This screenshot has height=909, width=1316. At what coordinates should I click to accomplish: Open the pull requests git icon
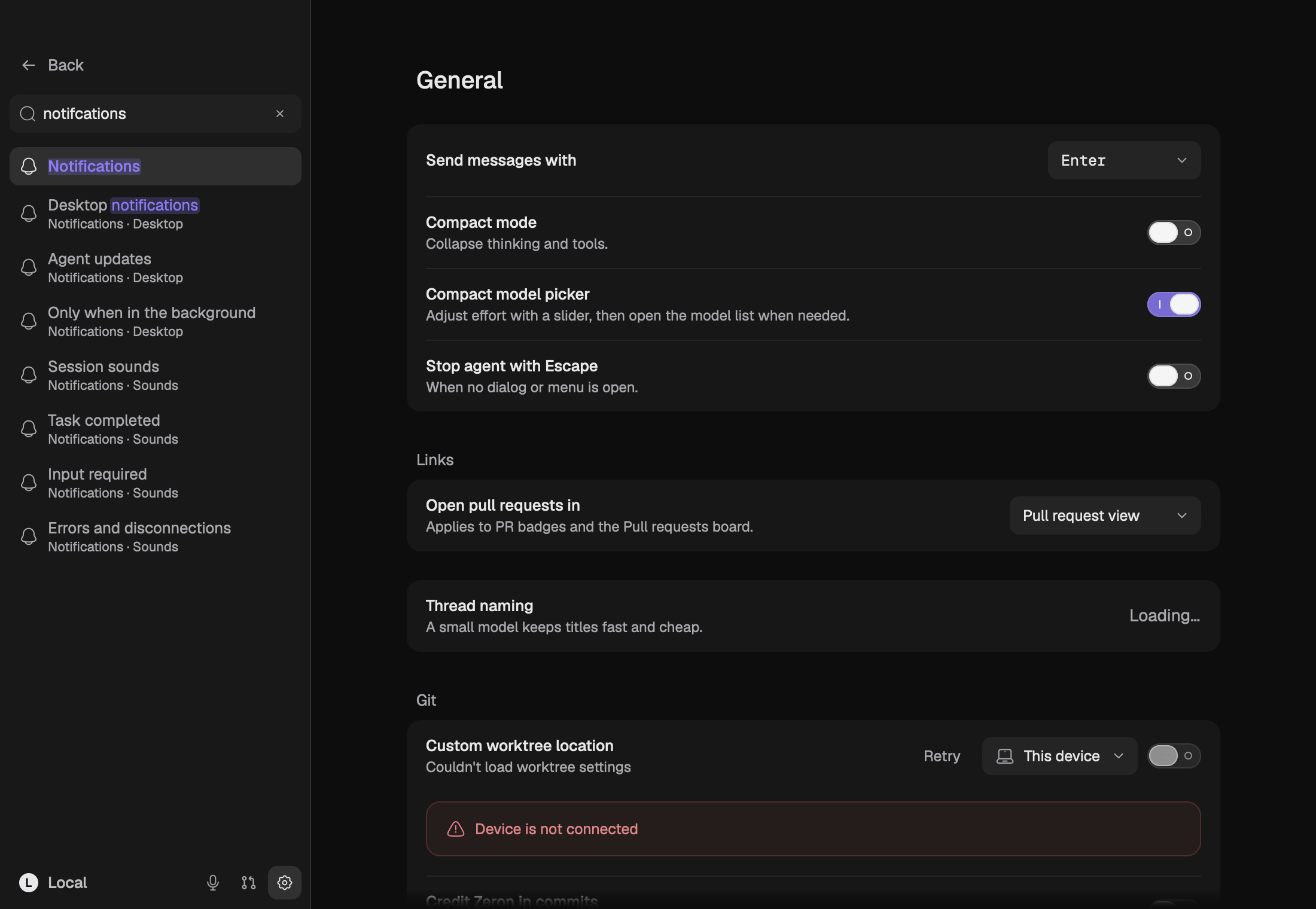tap(249, 883)
